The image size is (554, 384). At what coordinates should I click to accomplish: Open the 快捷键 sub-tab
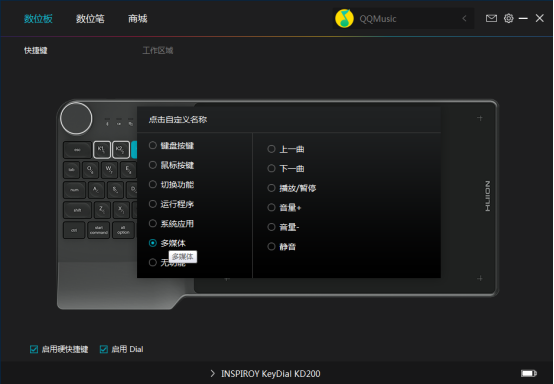36,51
